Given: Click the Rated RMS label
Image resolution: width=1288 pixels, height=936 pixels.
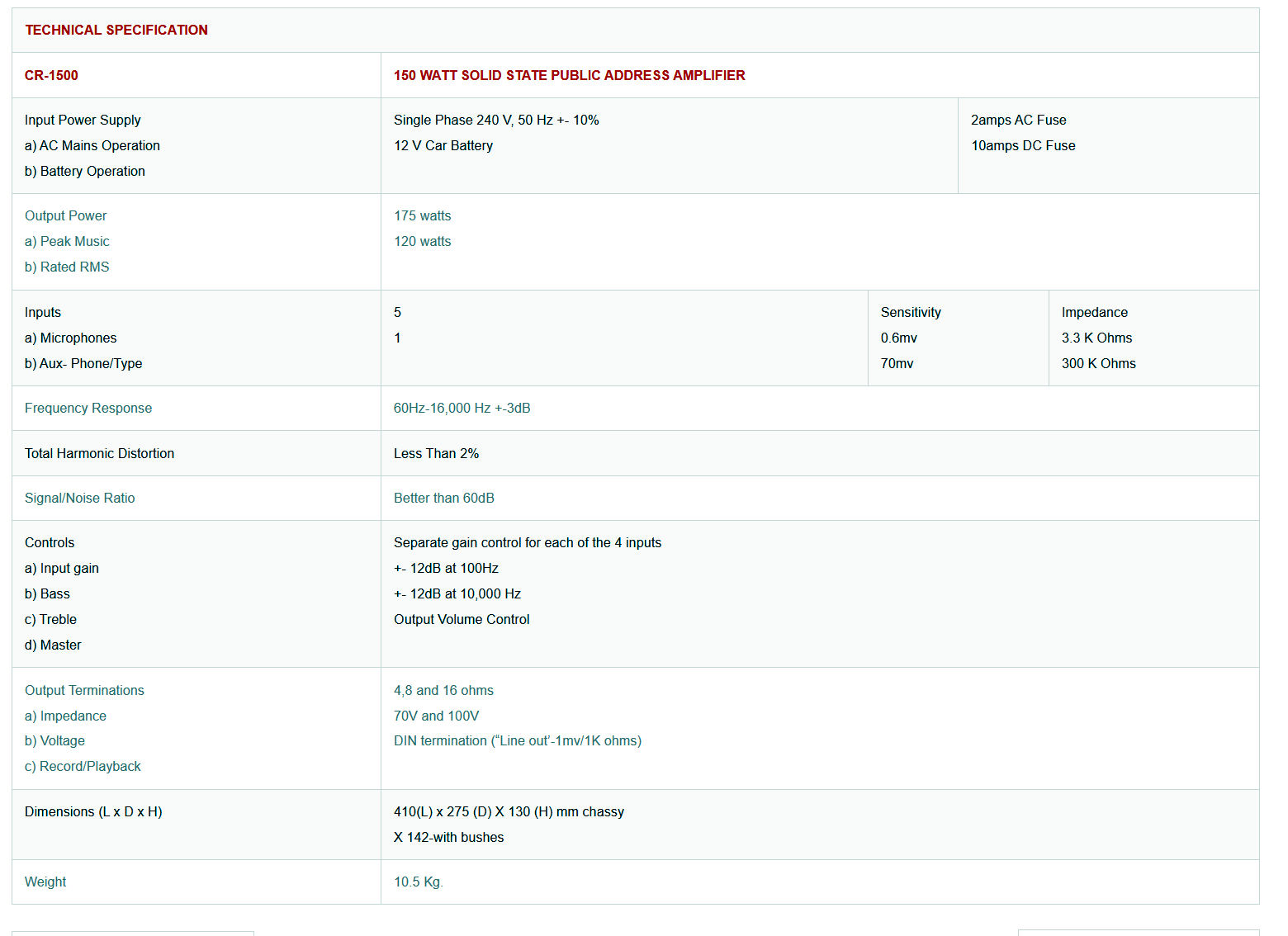Looking at the screenshot, I should click(x=67, y=267).
